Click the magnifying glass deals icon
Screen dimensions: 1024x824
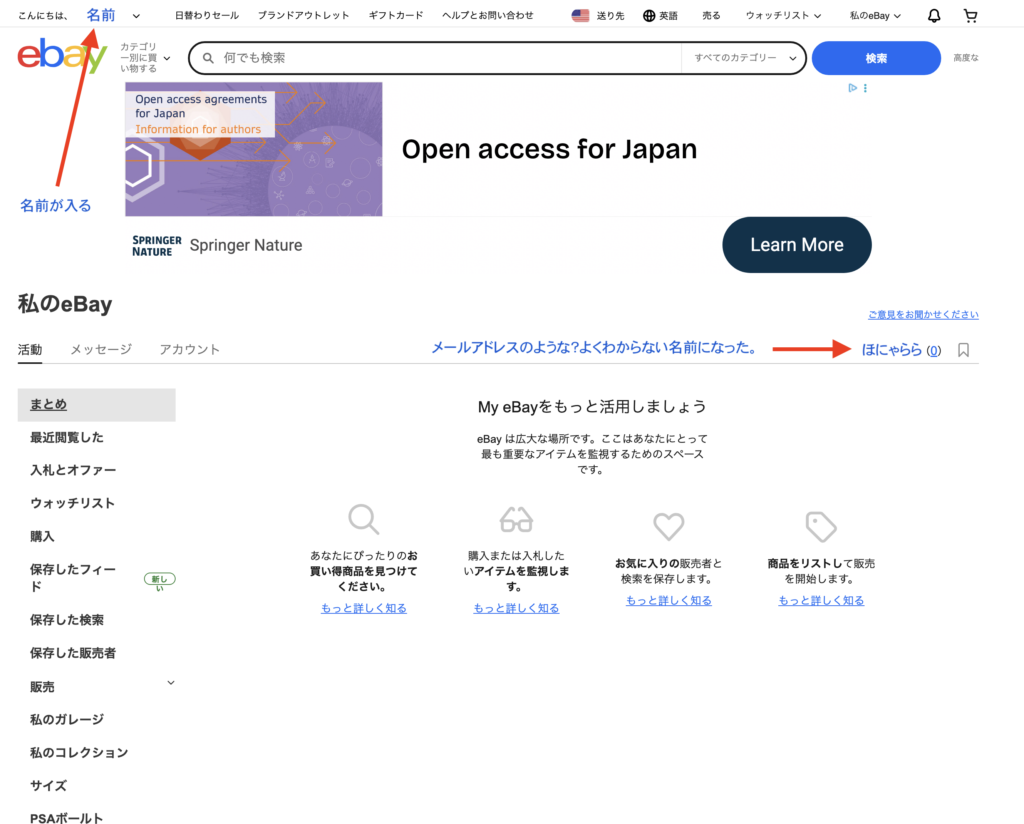[363, 520]
